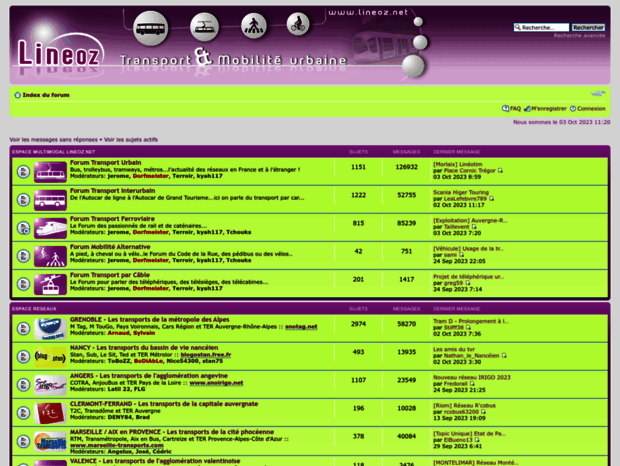Open ANGERS transports forum title
The height and width of the screenshot is (466, 620).
(x=149, y=375)
